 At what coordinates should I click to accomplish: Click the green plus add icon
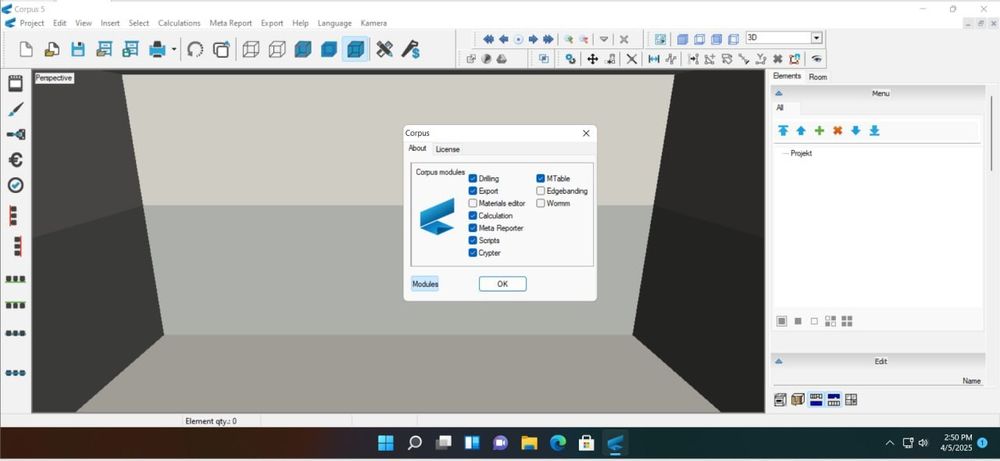[820, 131]
